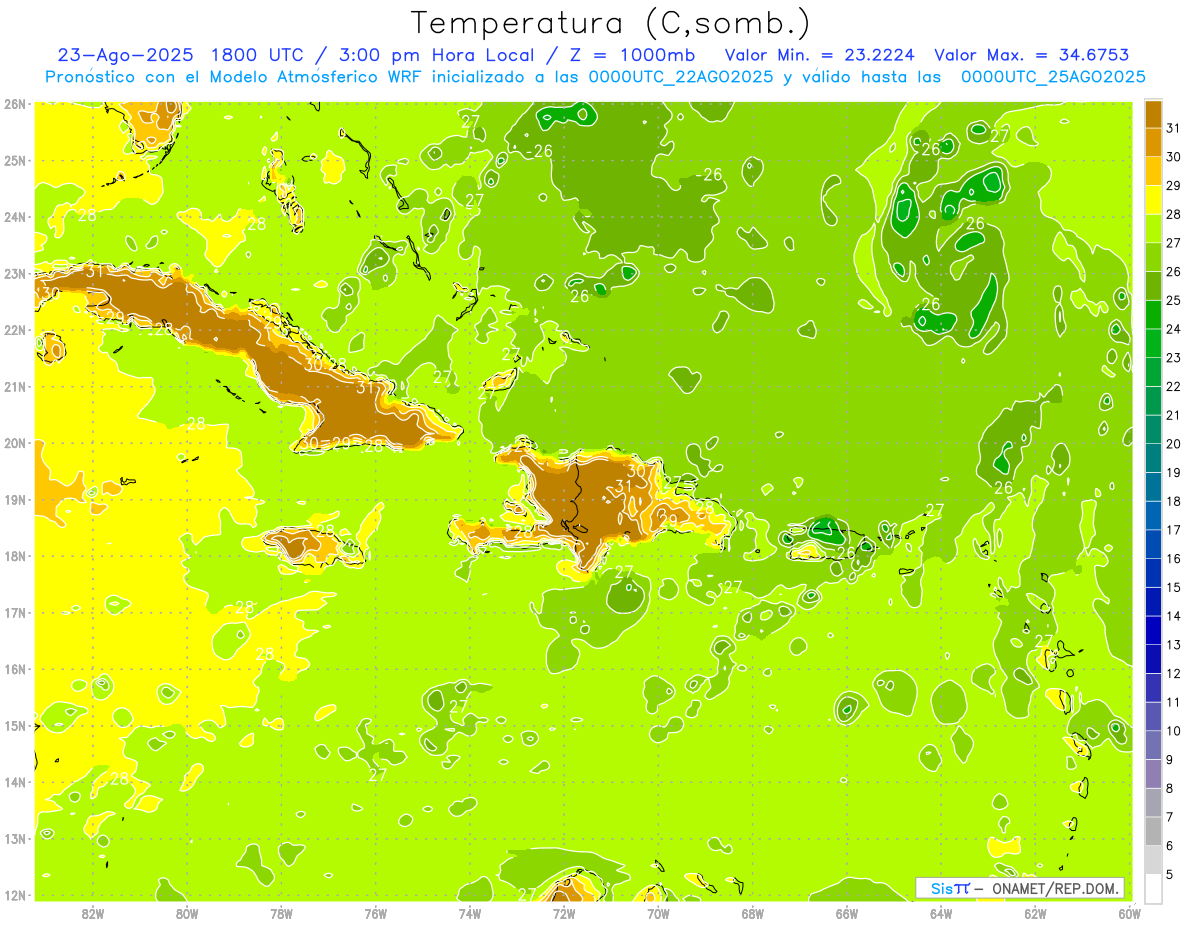
Task: Click the '80W' longitude axis label
Action: pos(186,913)
